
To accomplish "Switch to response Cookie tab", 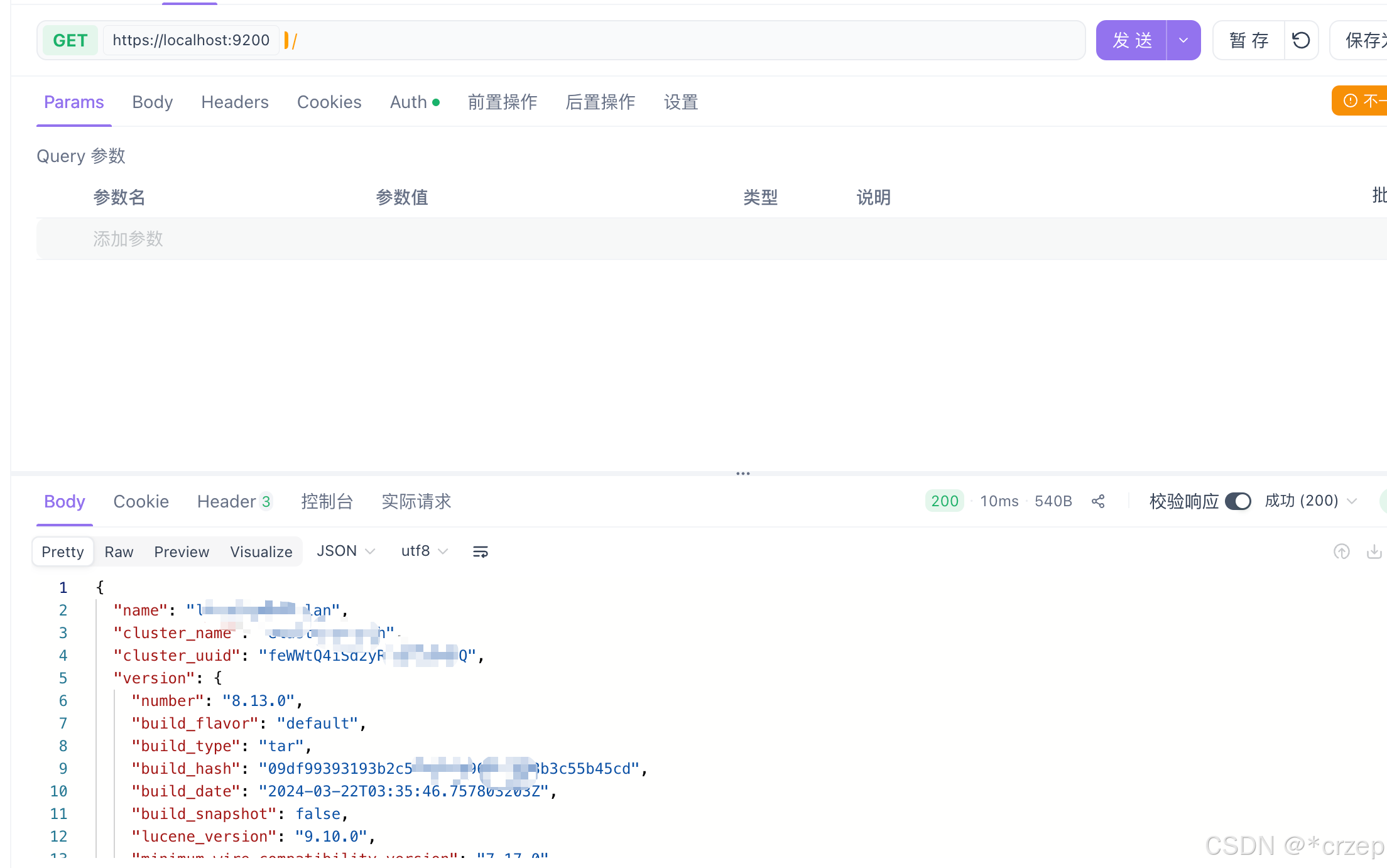I will [141, 501].
